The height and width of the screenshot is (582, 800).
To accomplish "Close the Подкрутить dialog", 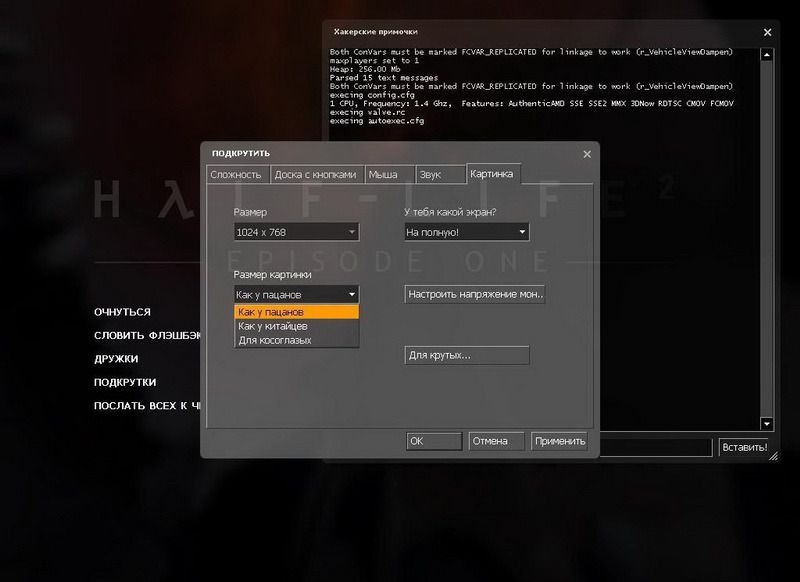I will tap(587, 154).
